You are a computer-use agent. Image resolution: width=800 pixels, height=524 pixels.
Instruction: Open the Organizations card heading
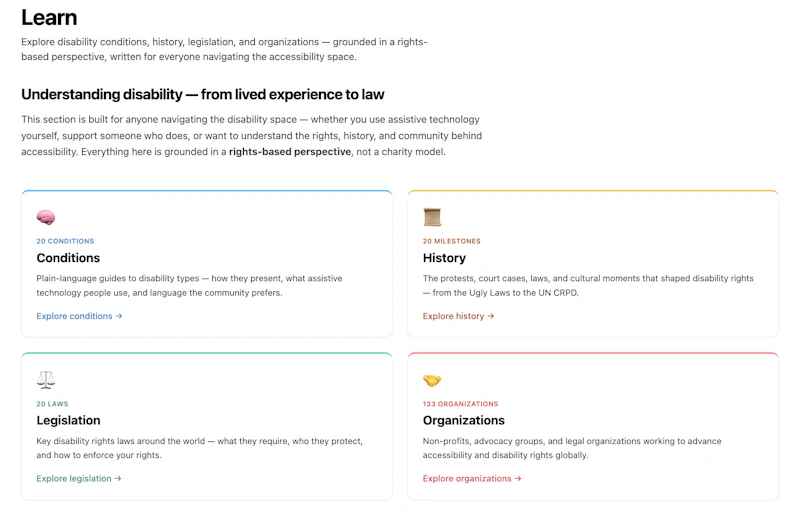tap(464, 420)
